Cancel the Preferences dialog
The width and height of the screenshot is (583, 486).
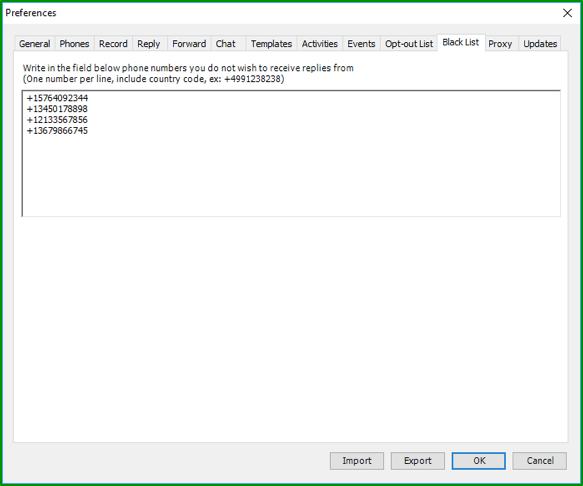pyautogui.click(x=540, y=461)
